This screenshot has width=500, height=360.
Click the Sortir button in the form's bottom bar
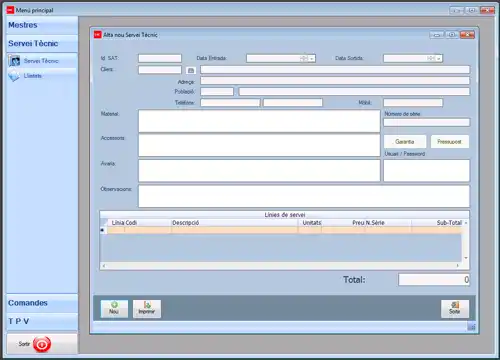455,309
